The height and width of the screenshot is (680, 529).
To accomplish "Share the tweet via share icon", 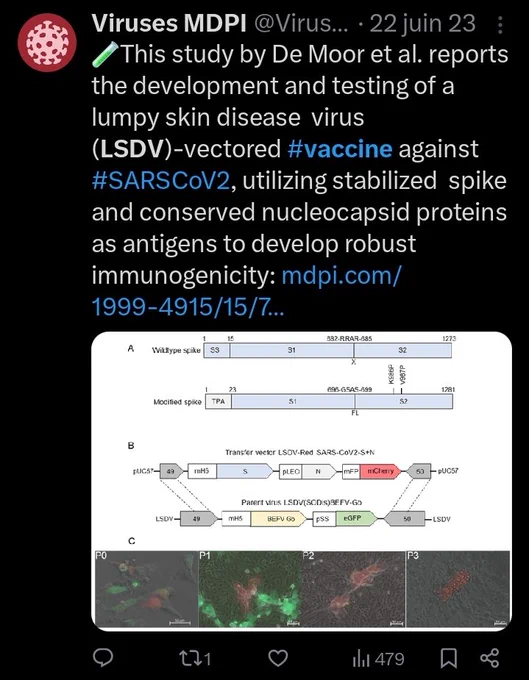I will pos(490,658).
